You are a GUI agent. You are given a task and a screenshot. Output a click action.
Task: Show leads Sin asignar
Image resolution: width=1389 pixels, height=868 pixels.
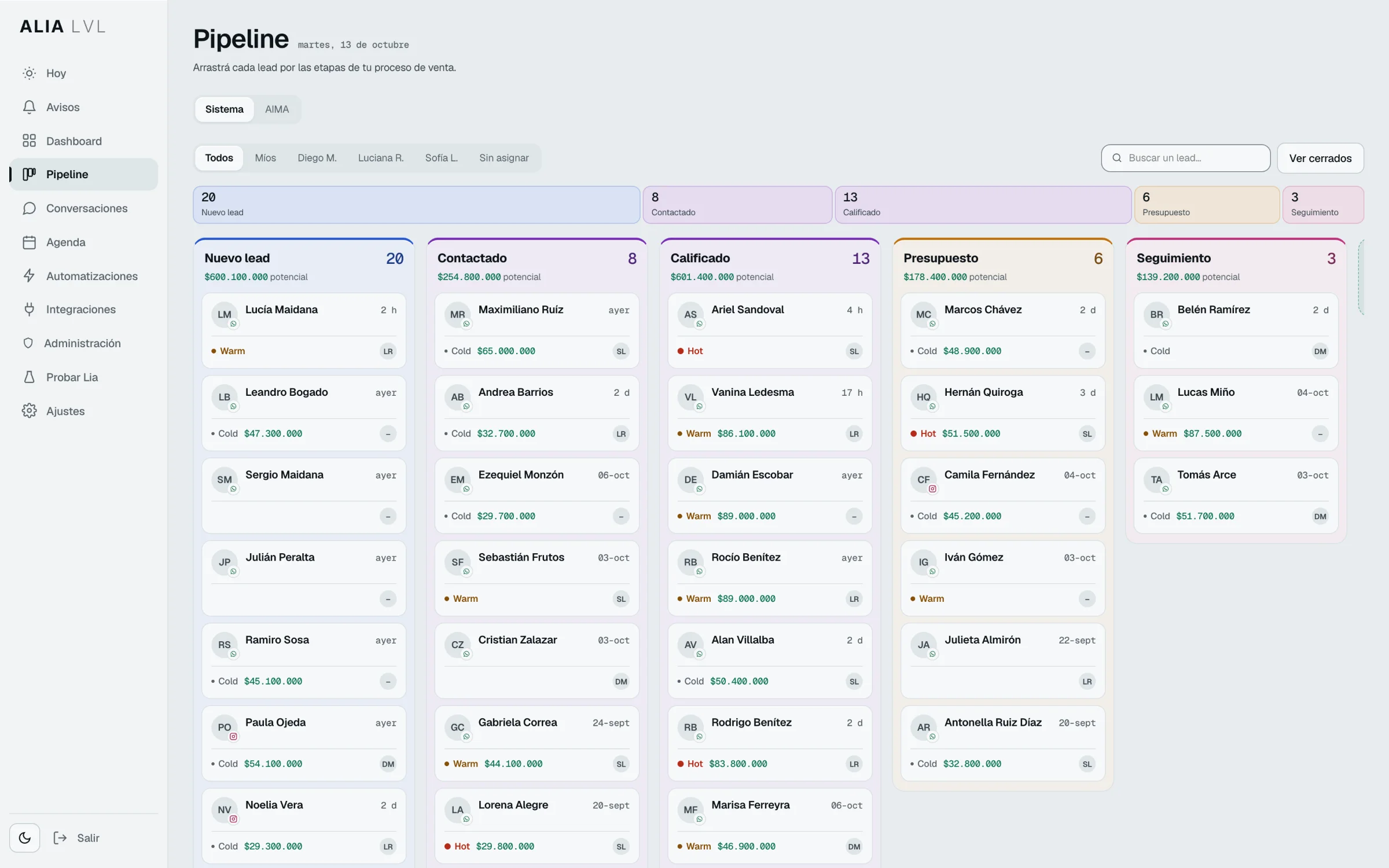tap(504, 158)
